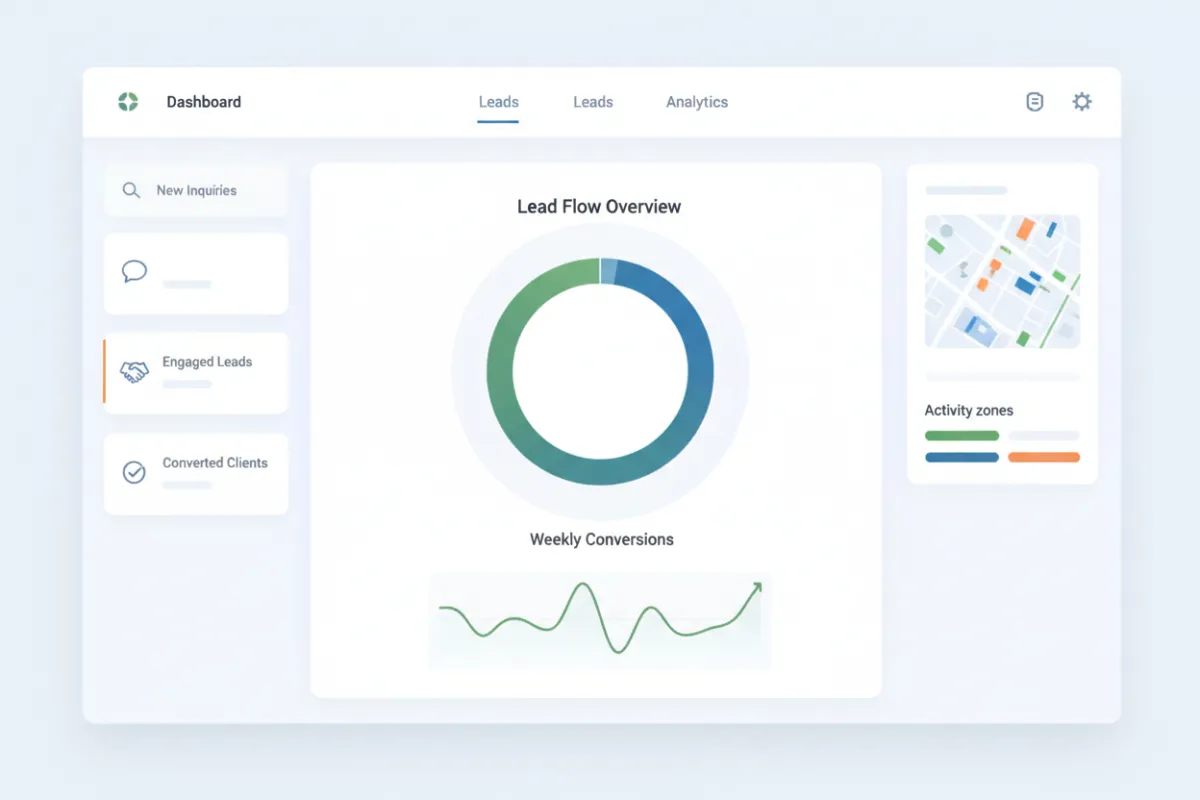Image resolution: width=1200 pixels, height=800 pixels.
Task: Click the New Inquiries search field
Action: 196,190
